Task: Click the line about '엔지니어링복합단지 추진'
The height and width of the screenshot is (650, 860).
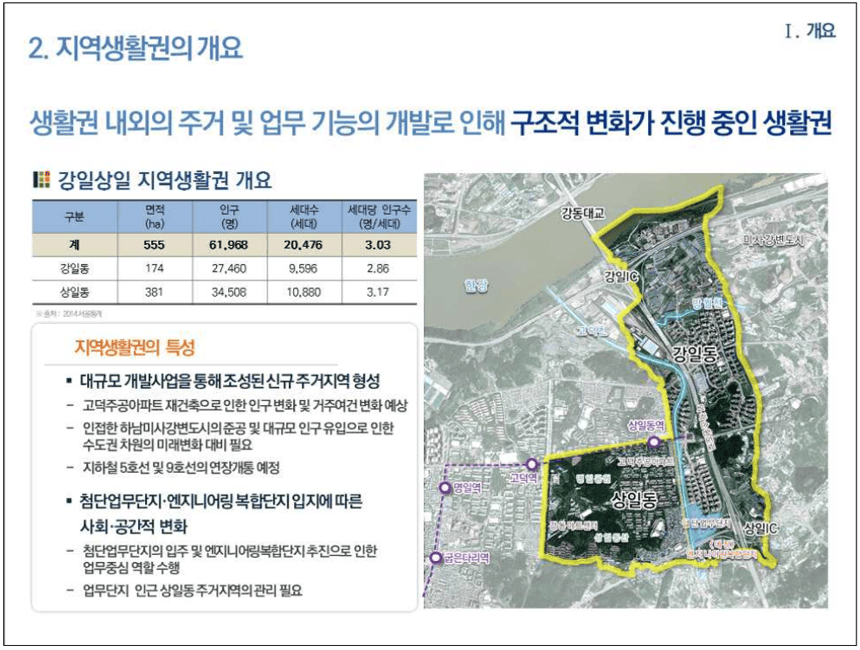Action: point(230,559)
